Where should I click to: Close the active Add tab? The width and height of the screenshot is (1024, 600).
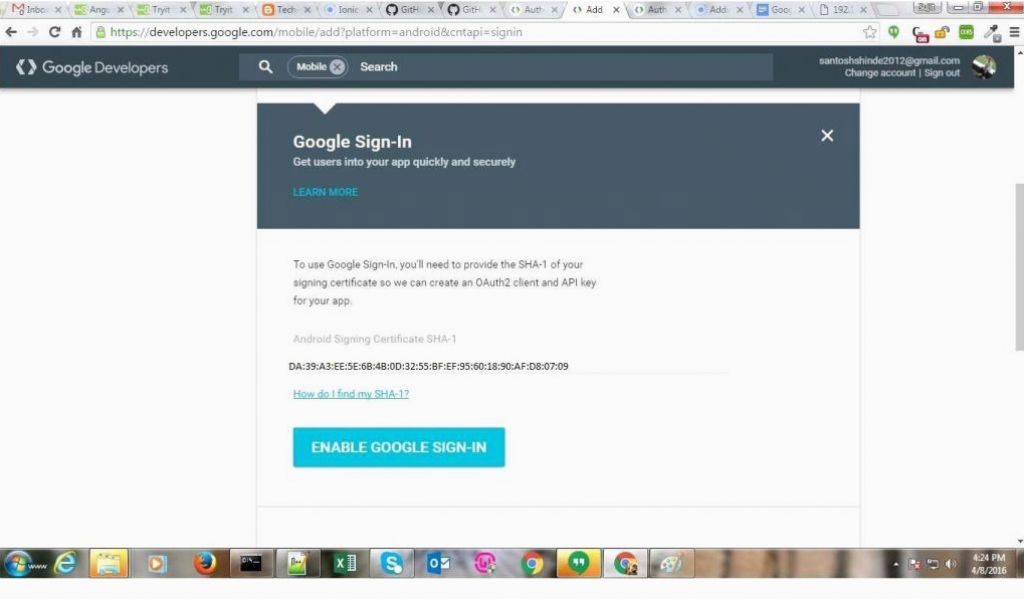point(616,10)
